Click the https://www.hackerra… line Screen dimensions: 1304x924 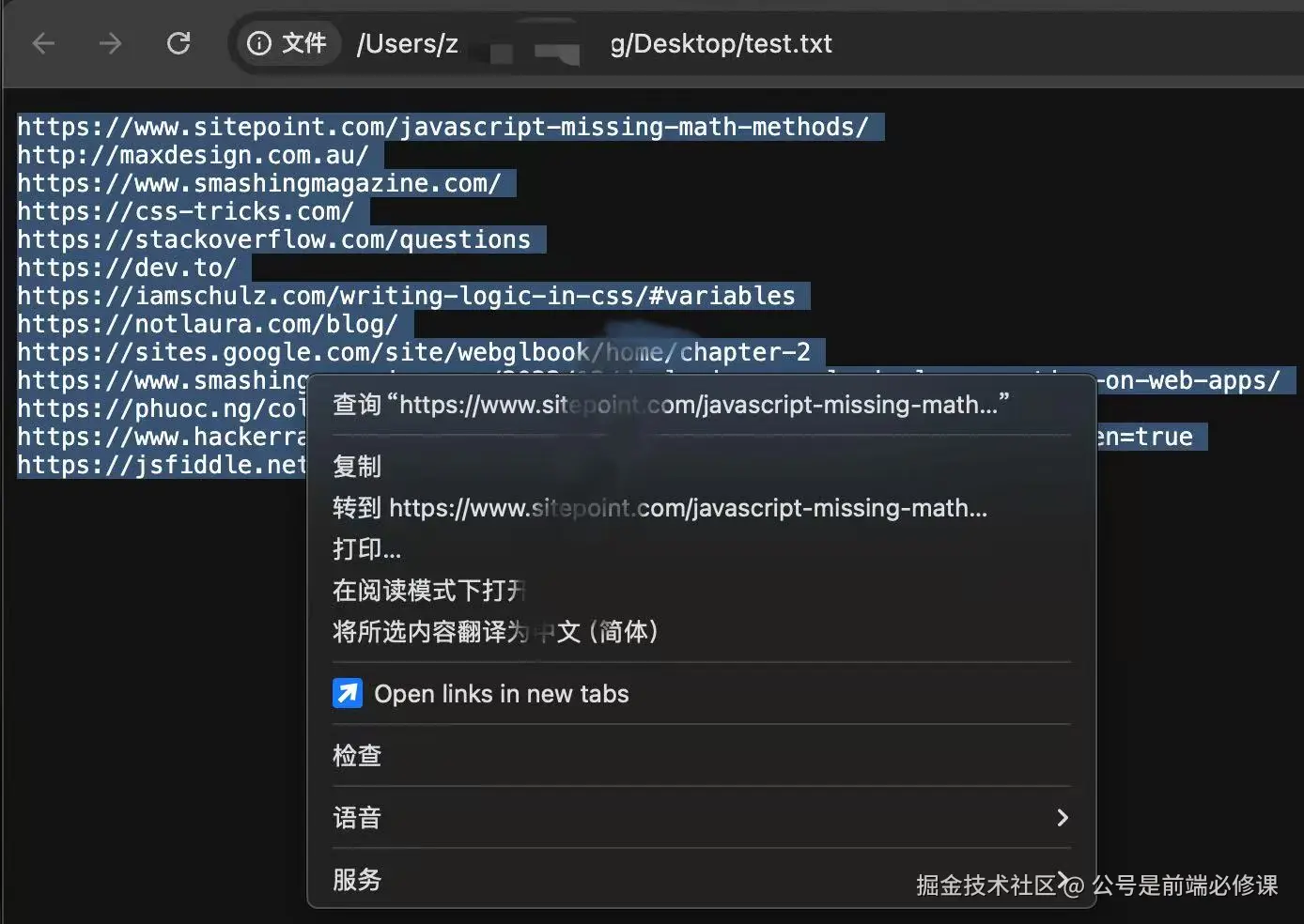[162, 437]
